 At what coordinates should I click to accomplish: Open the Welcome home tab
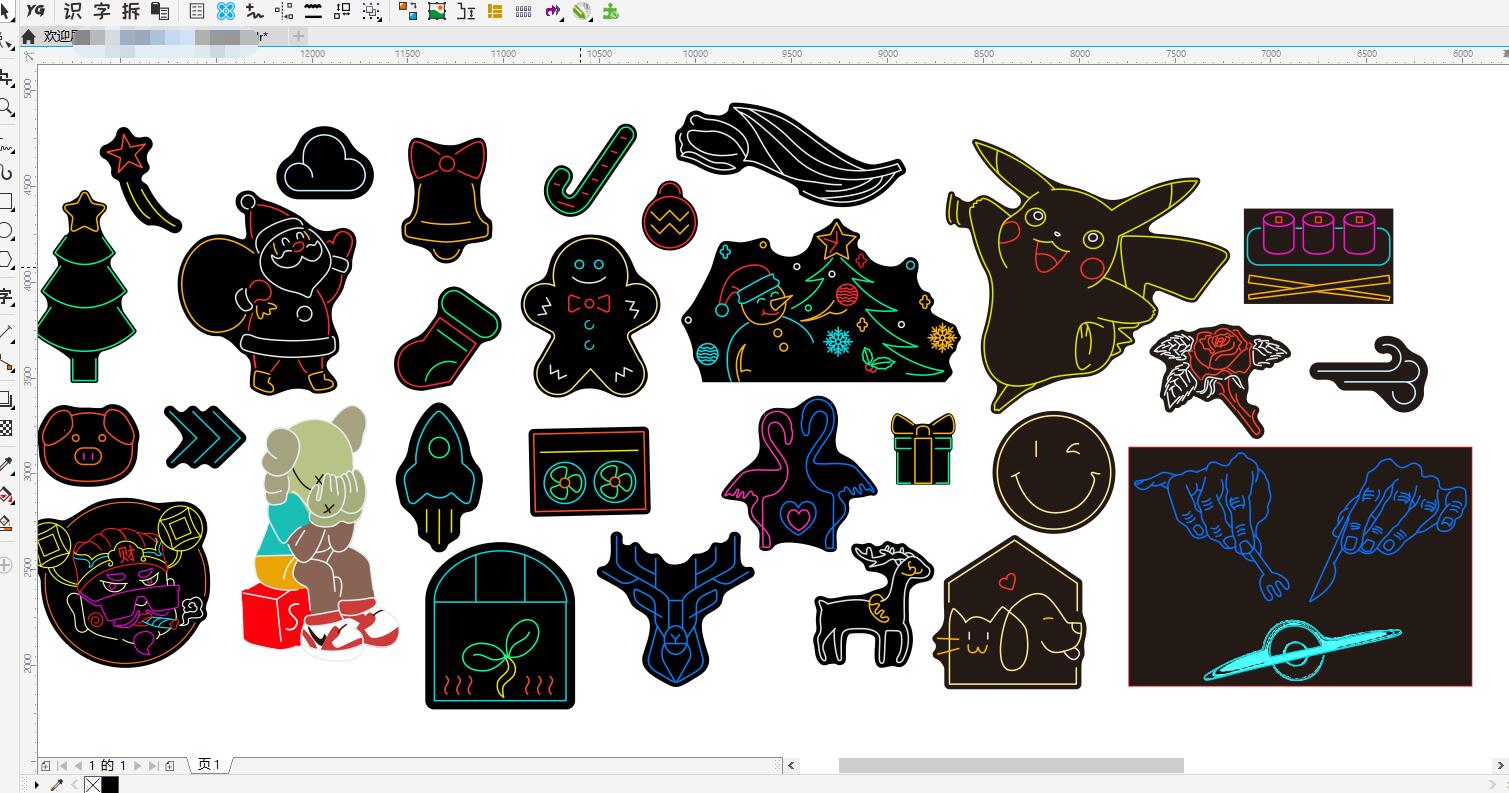(50, 36)
